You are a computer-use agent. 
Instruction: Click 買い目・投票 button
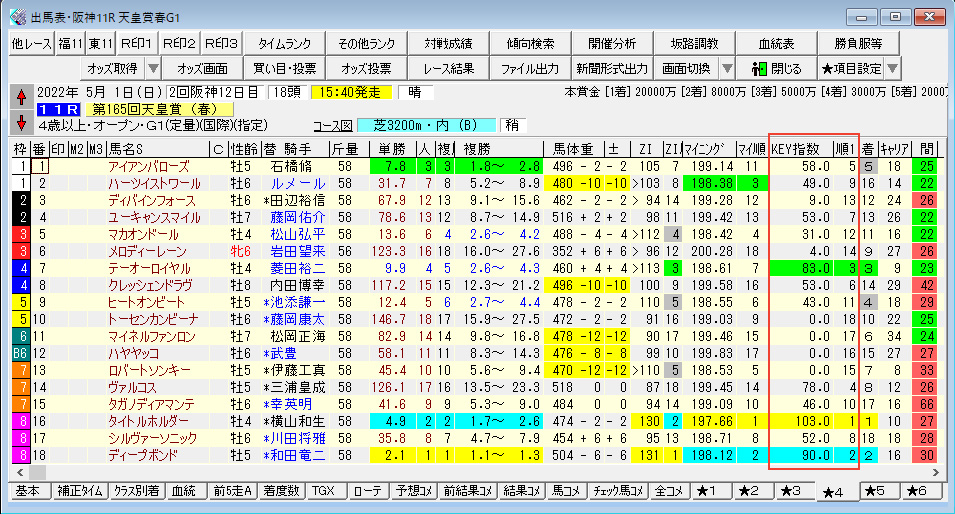point(284,68)
